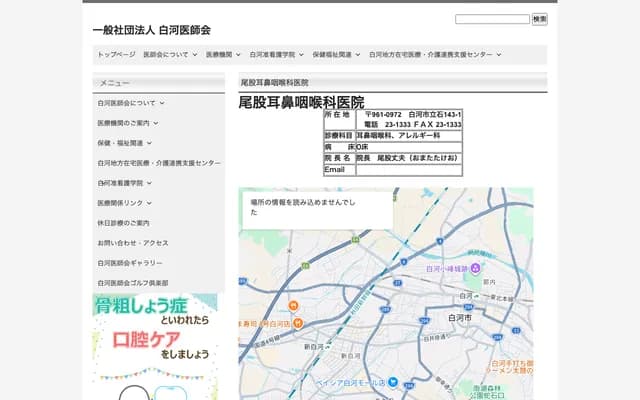The image size is (640, 400).
Task: Open 白河医師会ゴルフ倶楽部 sidebar link
Action: pyautogui.click(x=133, y=283)
